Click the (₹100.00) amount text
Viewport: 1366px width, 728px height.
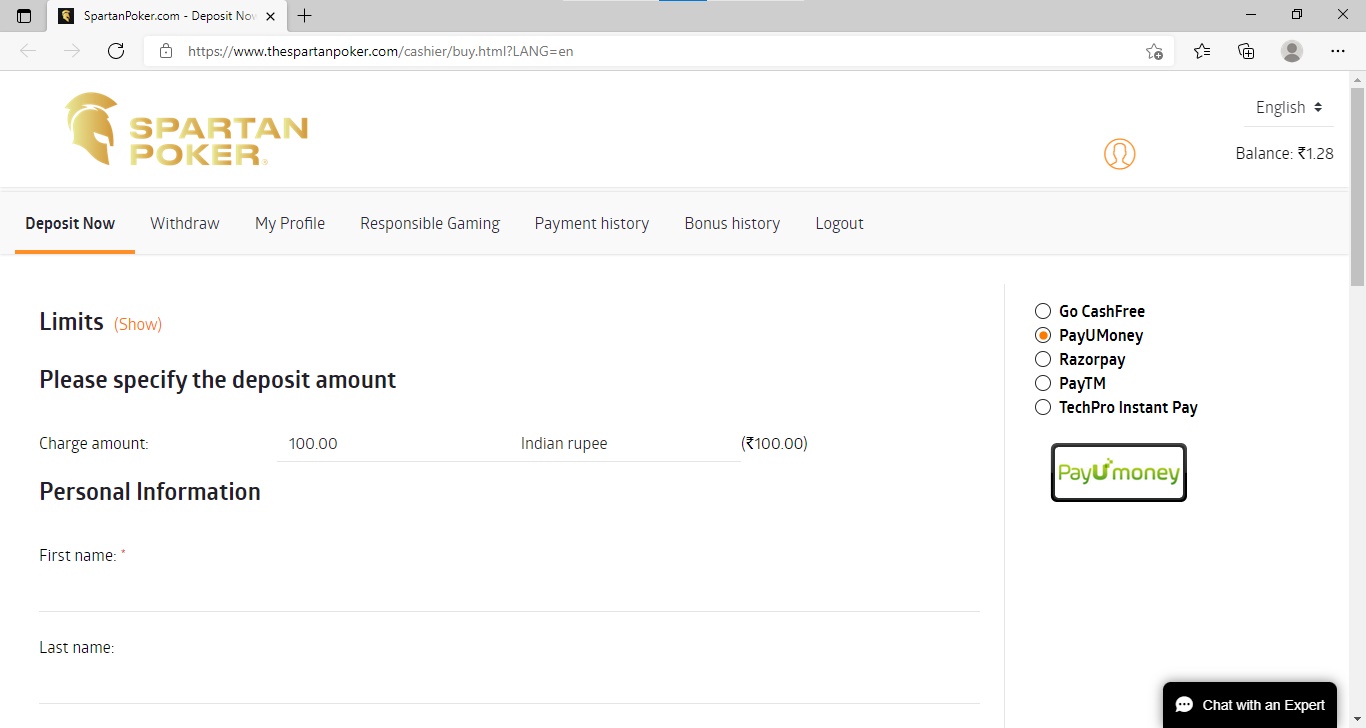[774, 443]
